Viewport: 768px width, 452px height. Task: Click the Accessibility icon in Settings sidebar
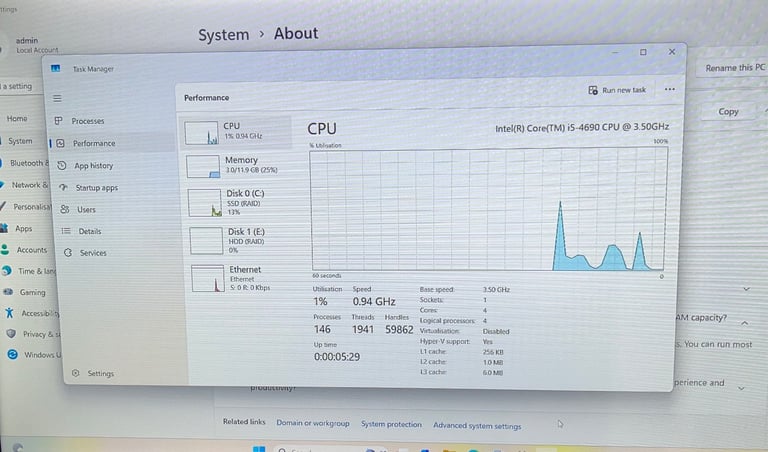[x=9, y=312]
